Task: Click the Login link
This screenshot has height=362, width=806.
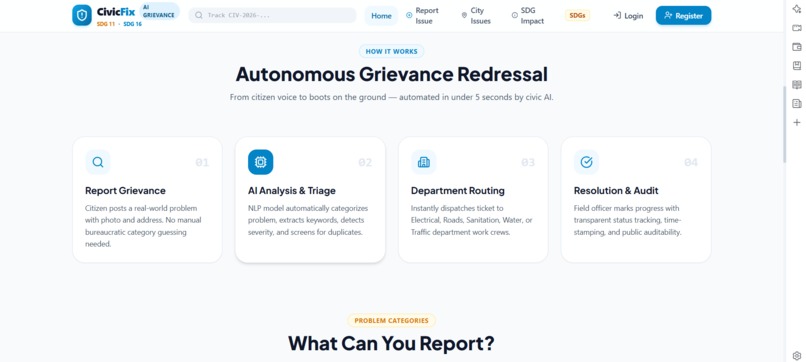Action: pyautogui.click(x=628, y=16)
